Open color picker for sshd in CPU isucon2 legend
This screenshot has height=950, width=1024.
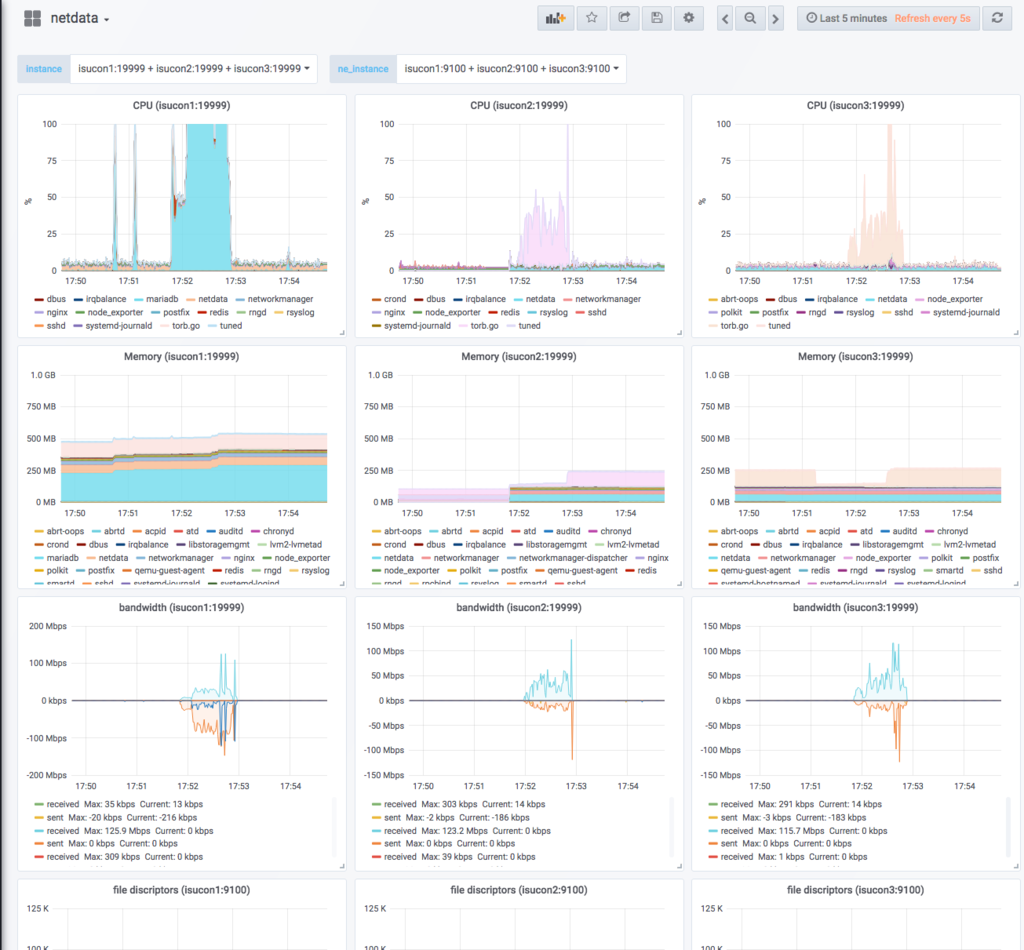580,313
